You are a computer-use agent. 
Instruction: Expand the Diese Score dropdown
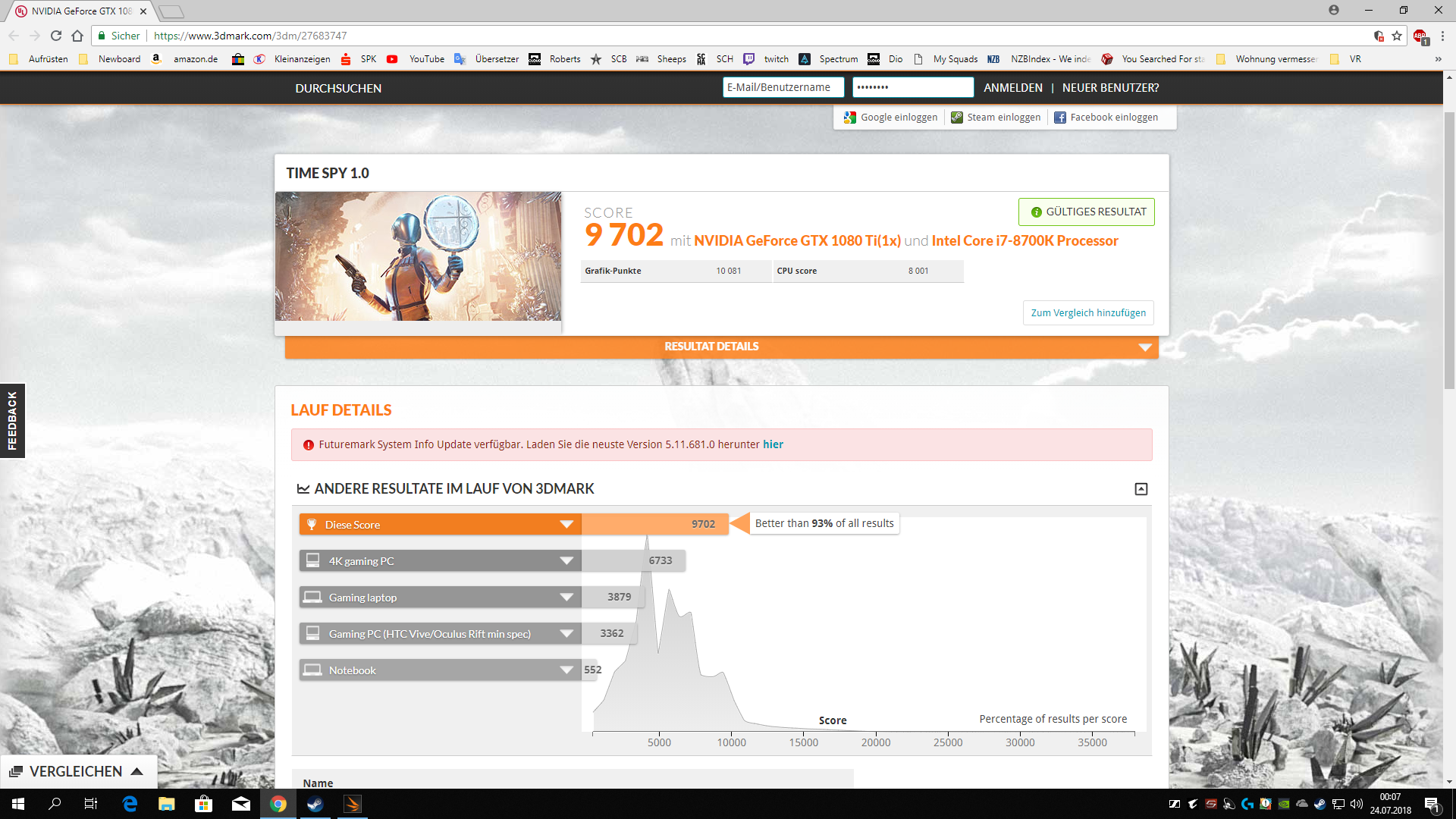pos(566,525)
